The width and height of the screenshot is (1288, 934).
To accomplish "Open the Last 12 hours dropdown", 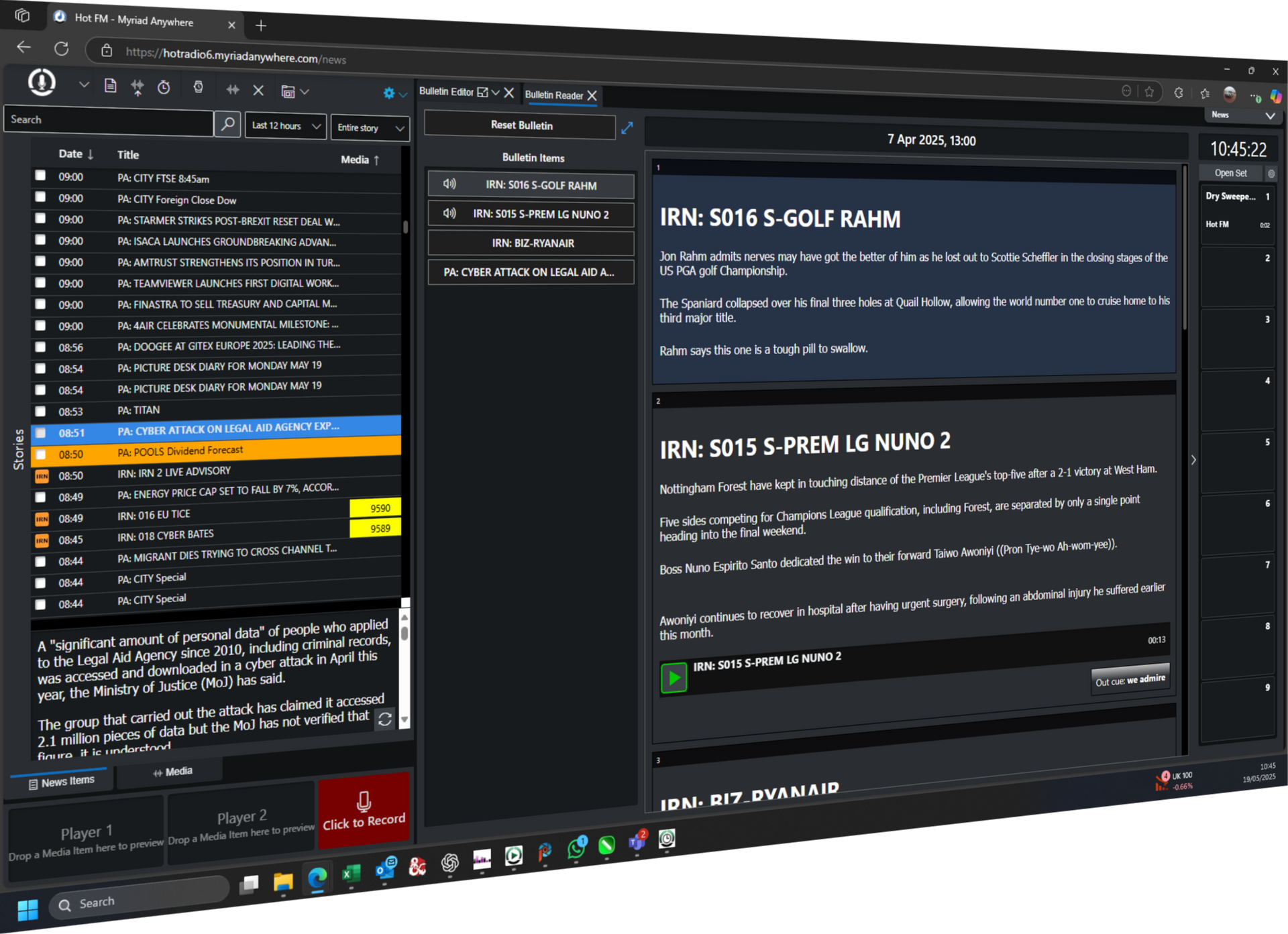I will coord(286,125).
